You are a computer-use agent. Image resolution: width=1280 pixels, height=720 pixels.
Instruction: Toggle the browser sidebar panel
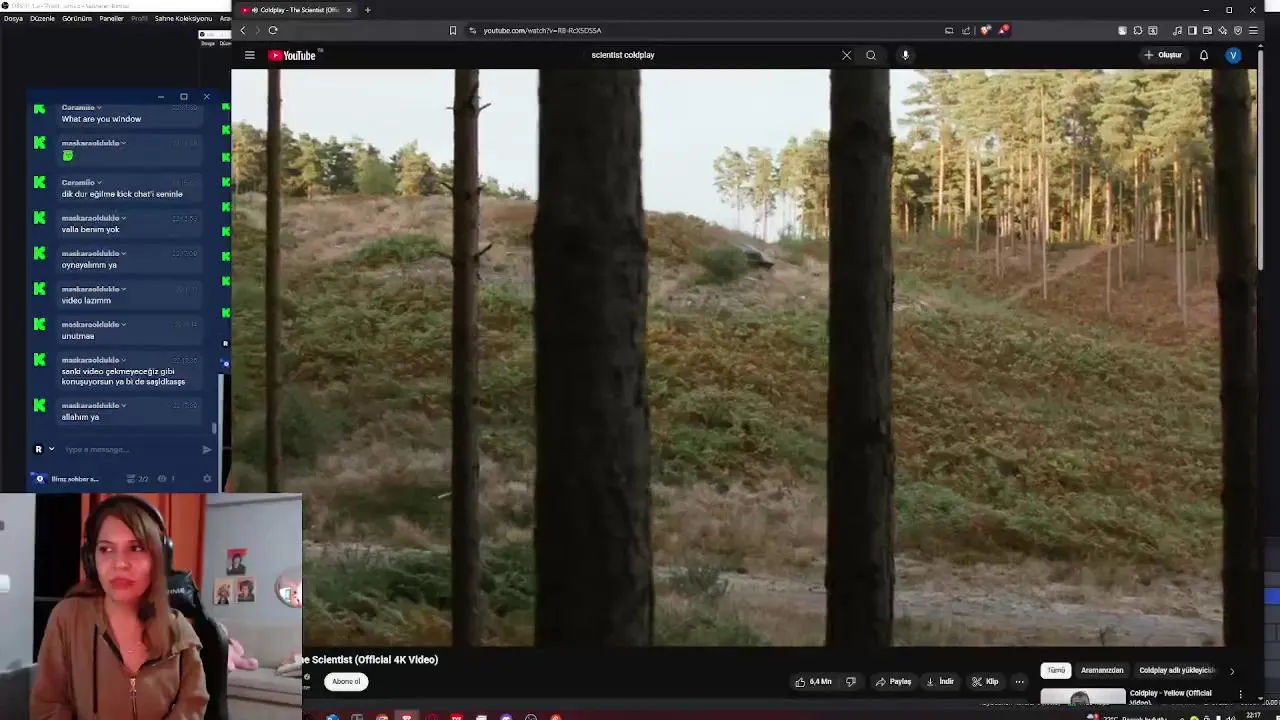[1192, 30]
